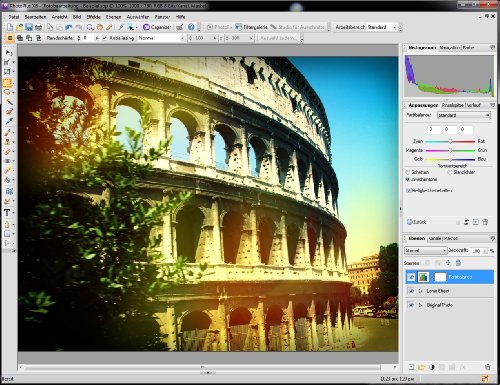Screen dimensions: 500x385
Task: Select the Text tool in the left toolbox
Action: coord(7,212)
